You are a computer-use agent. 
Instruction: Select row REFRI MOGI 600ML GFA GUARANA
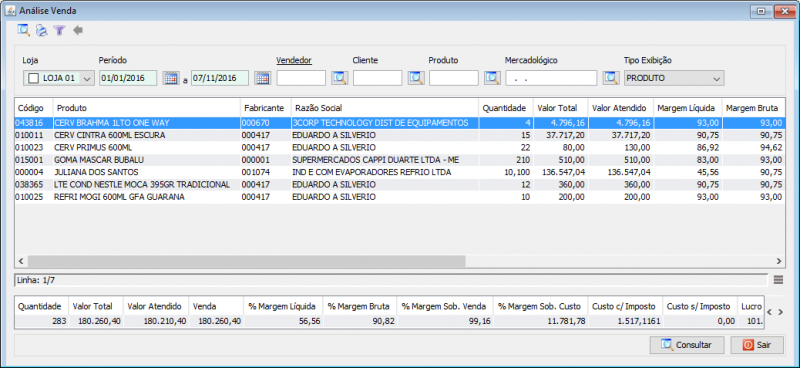[400, 197]
